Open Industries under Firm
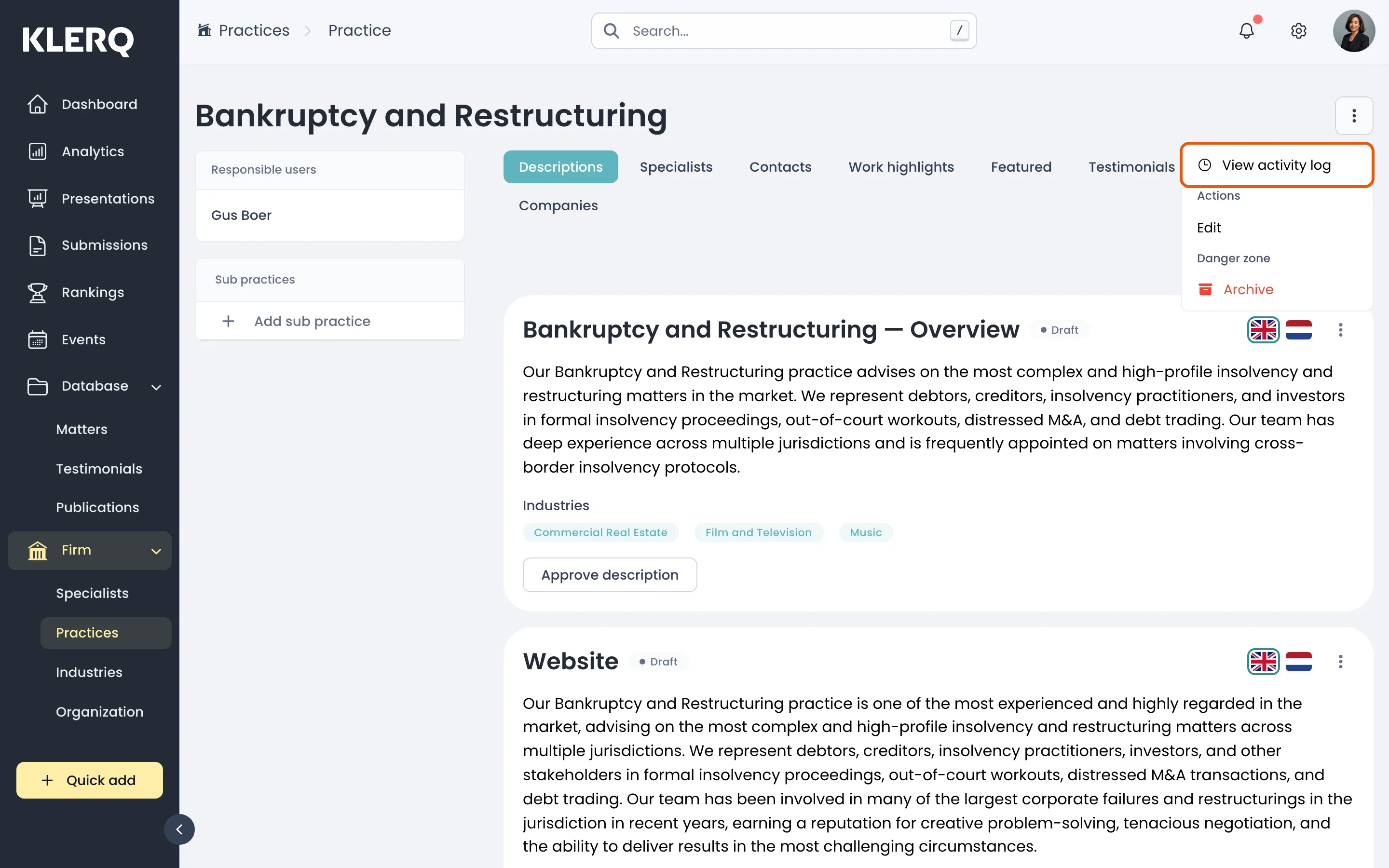Screen dimensions: 1389x868 pos(89,672)
